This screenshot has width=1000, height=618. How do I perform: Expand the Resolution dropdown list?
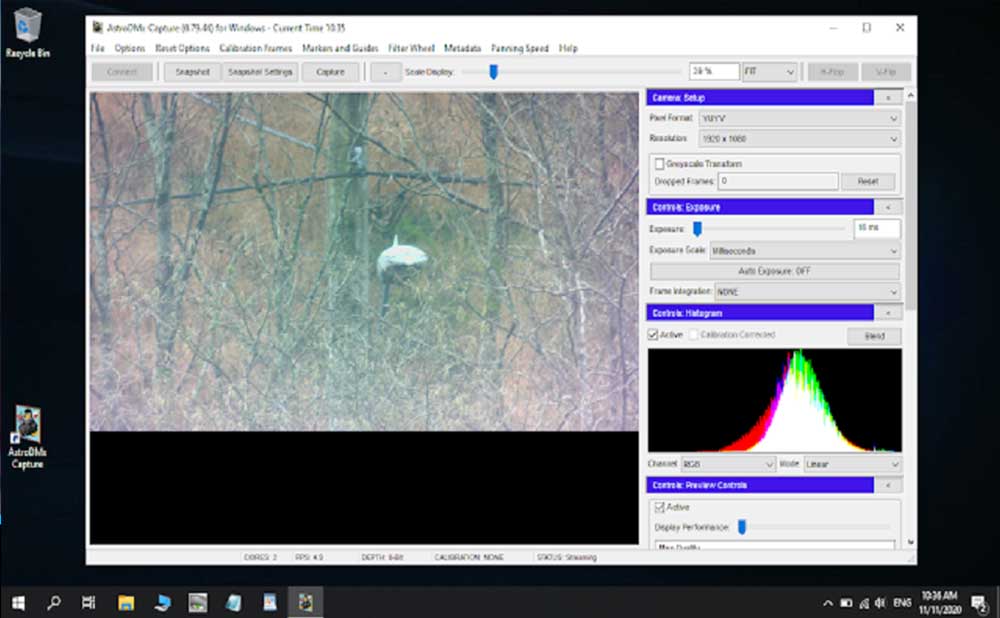tap(798, 139)
